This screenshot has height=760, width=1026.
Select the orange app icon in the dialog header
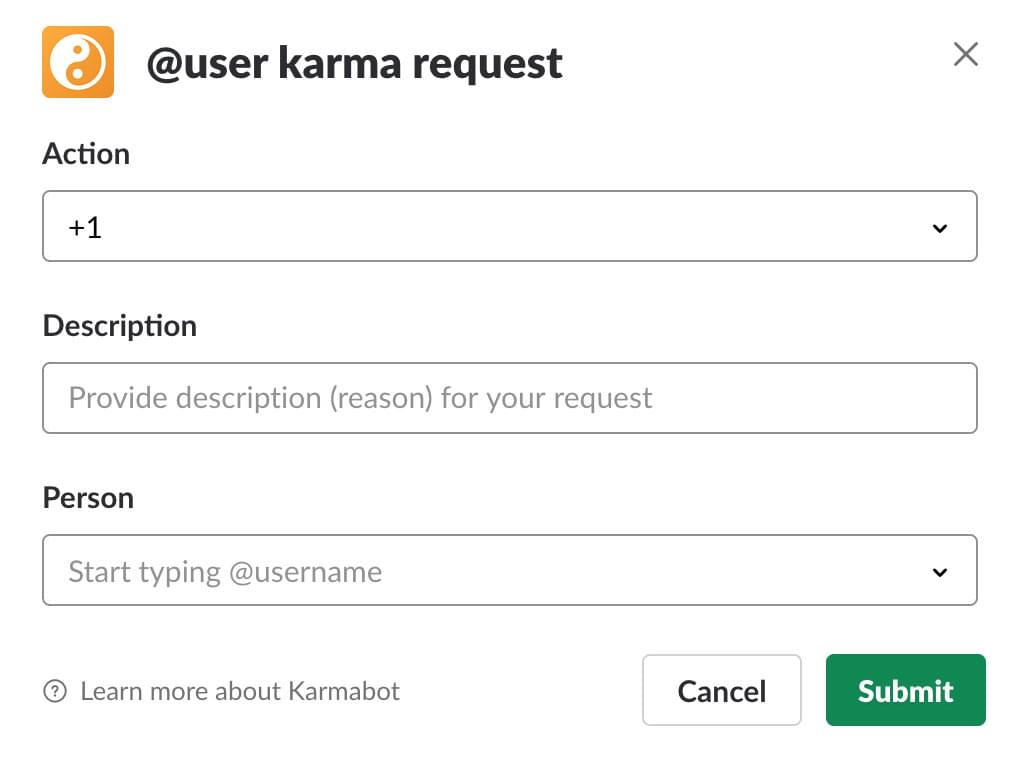pos(79,62)
